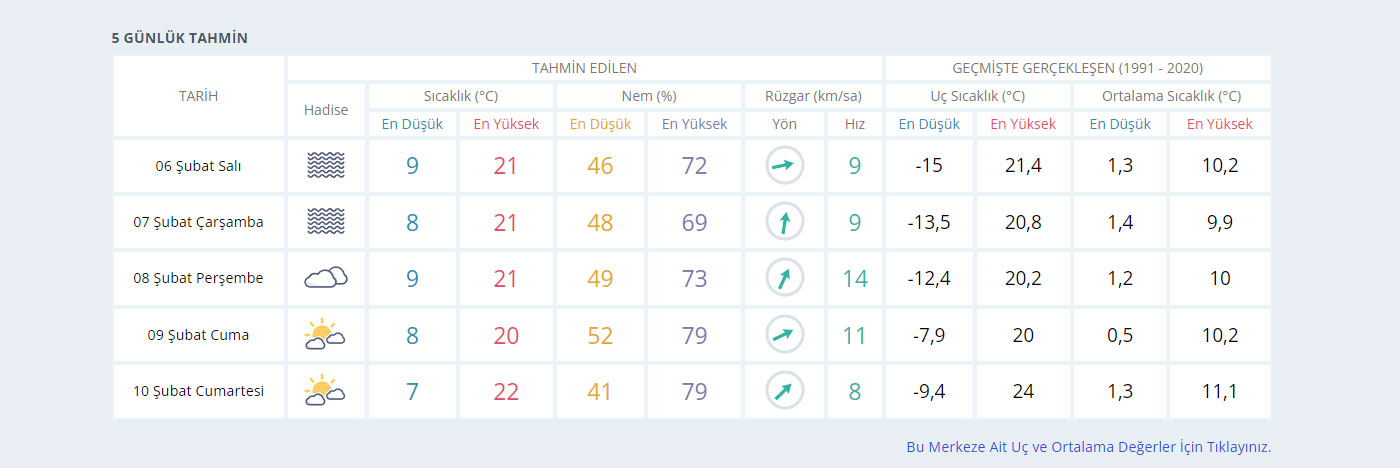Select the GEÇMİŞTE GERÇEKLEŞEN (1991 - 2020) header
Screen dimensions: 1400x468
point(1077,68)
